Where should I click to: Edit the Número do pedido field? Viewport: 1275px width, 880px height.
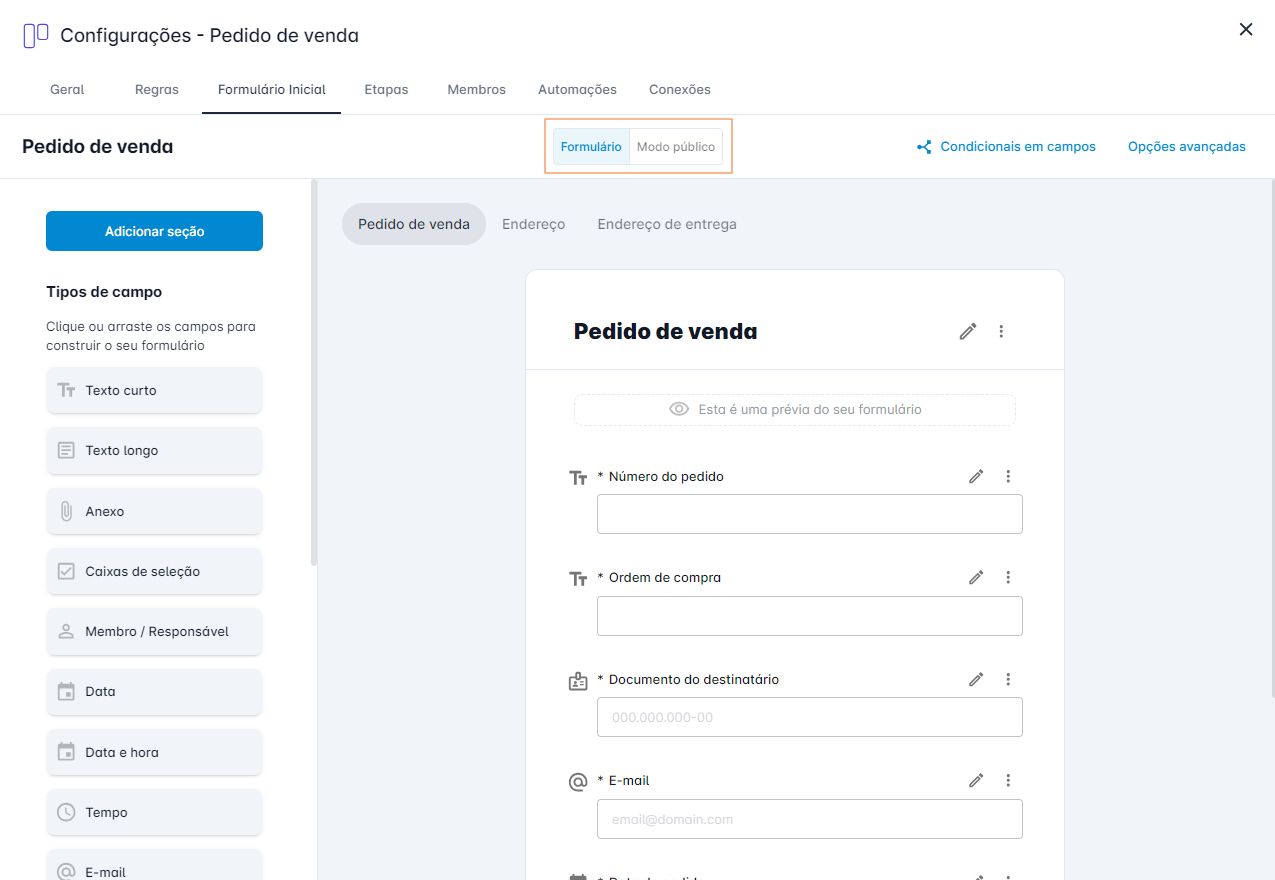(976, 476)
